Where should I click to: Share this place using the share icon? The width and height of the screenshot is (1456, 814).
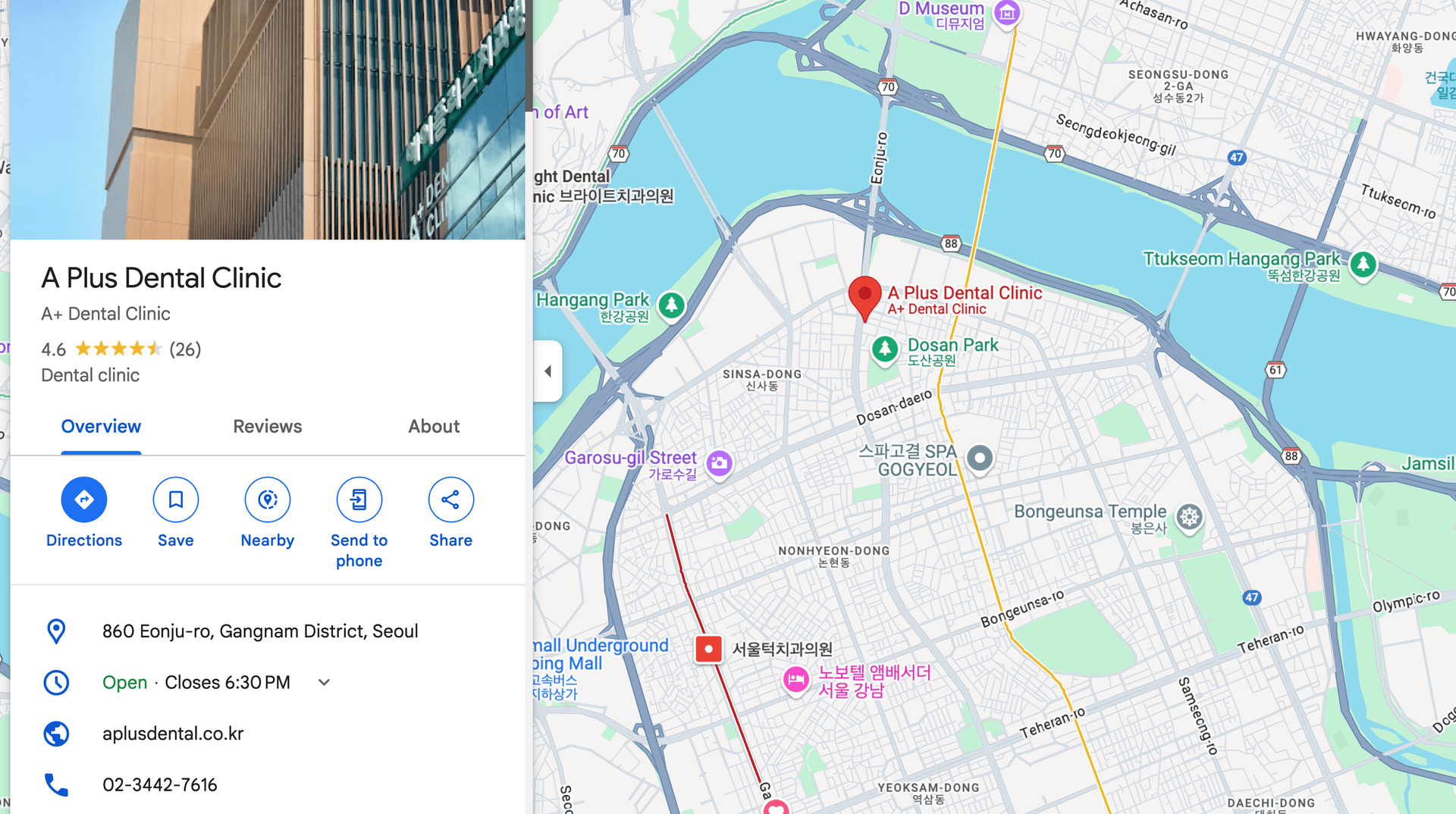451,499
